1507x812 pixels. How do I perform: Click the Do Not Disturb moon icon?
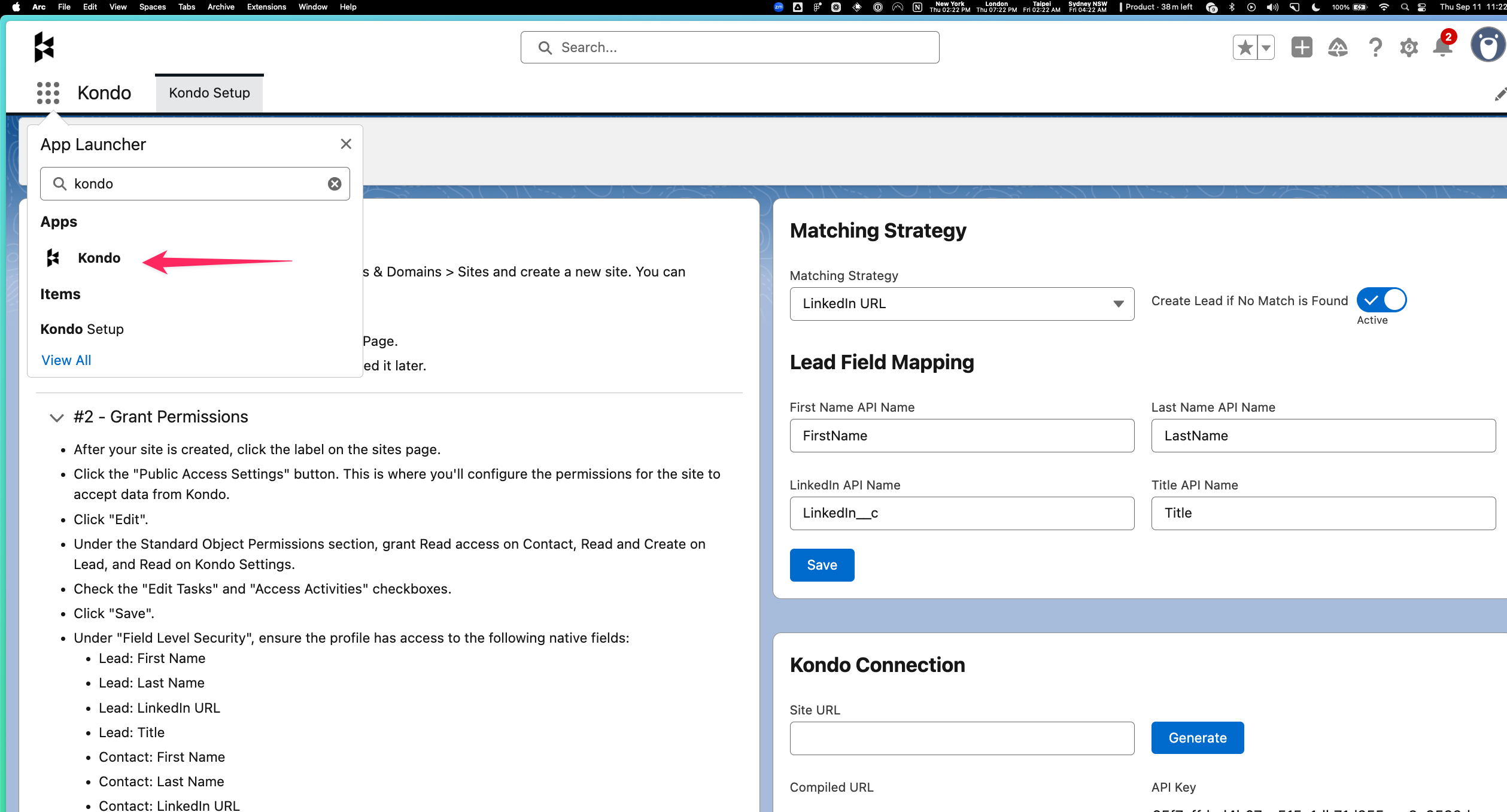click(1315, 7)
